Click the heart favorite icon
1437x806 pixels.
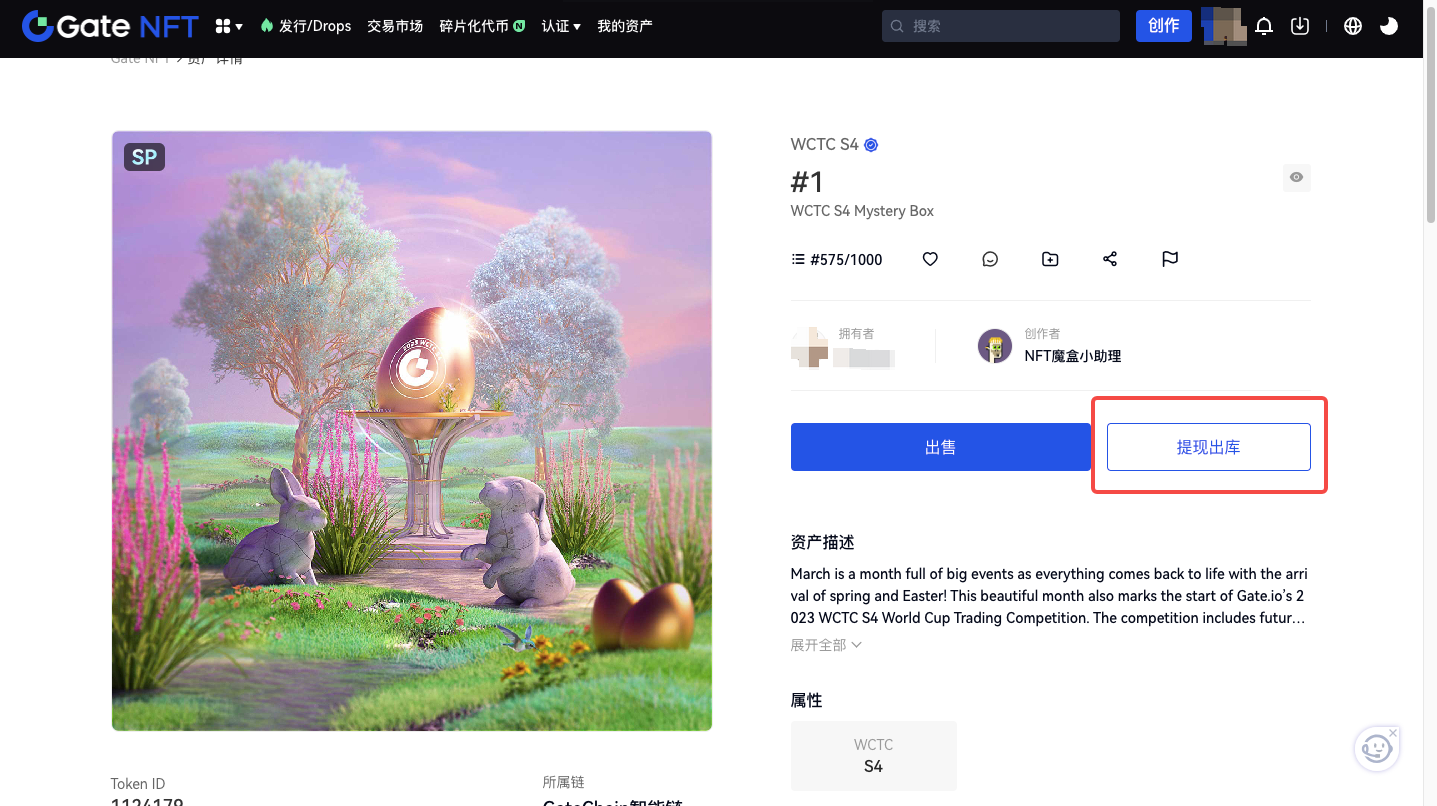(x=930, y=259)
